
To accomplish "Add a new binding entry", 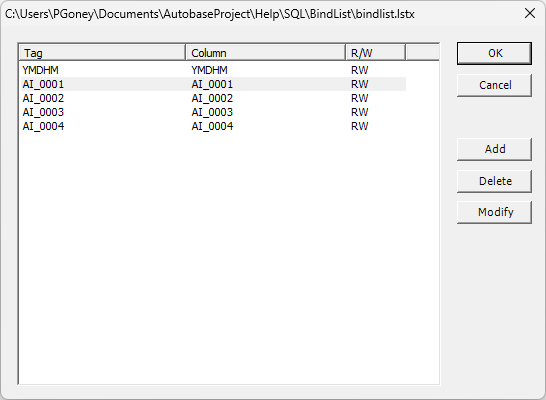I will coord(494,149).
